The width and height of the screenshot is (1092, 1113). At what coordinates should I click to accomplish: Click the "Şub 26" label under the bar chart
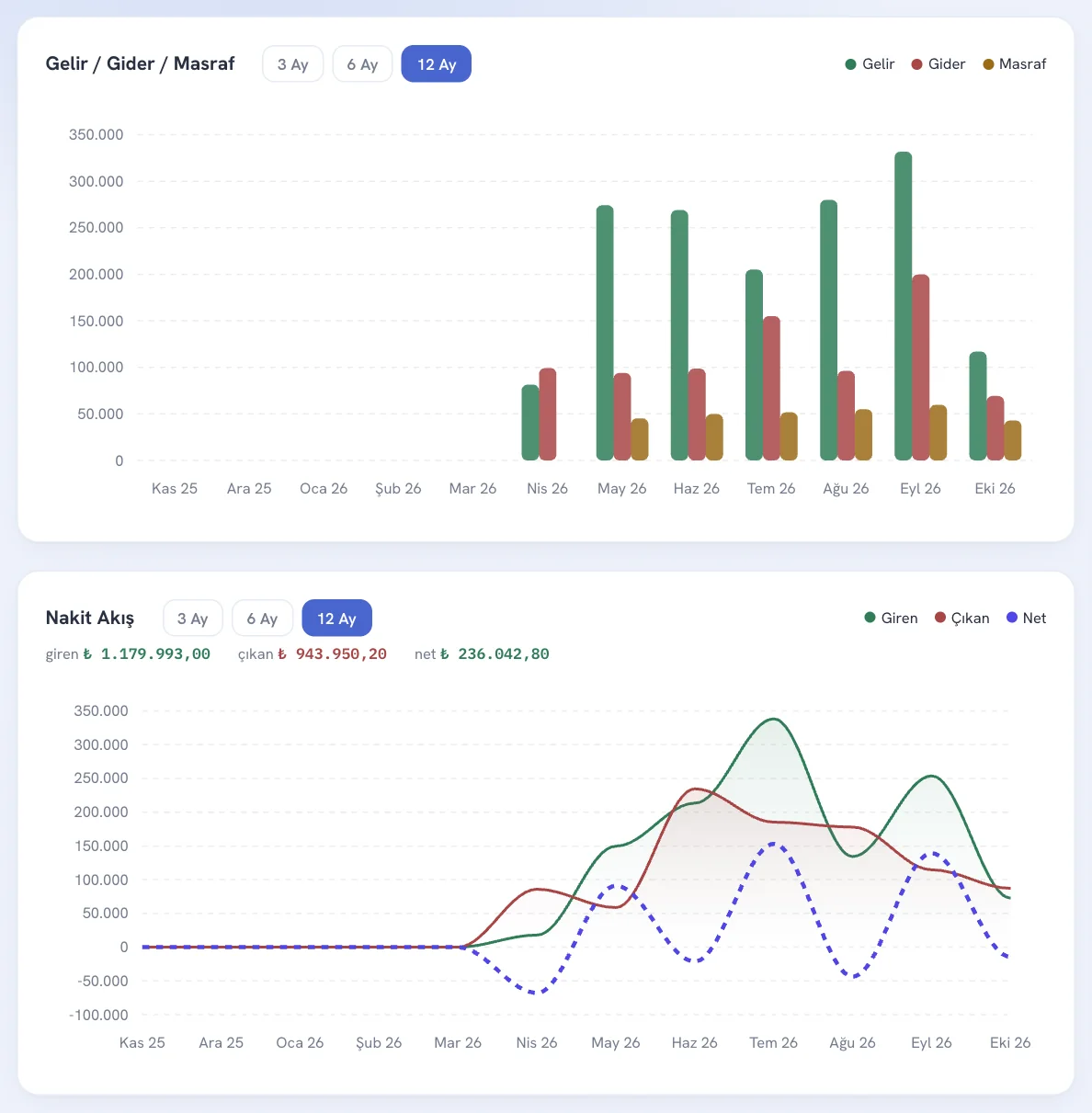[398, 489]
